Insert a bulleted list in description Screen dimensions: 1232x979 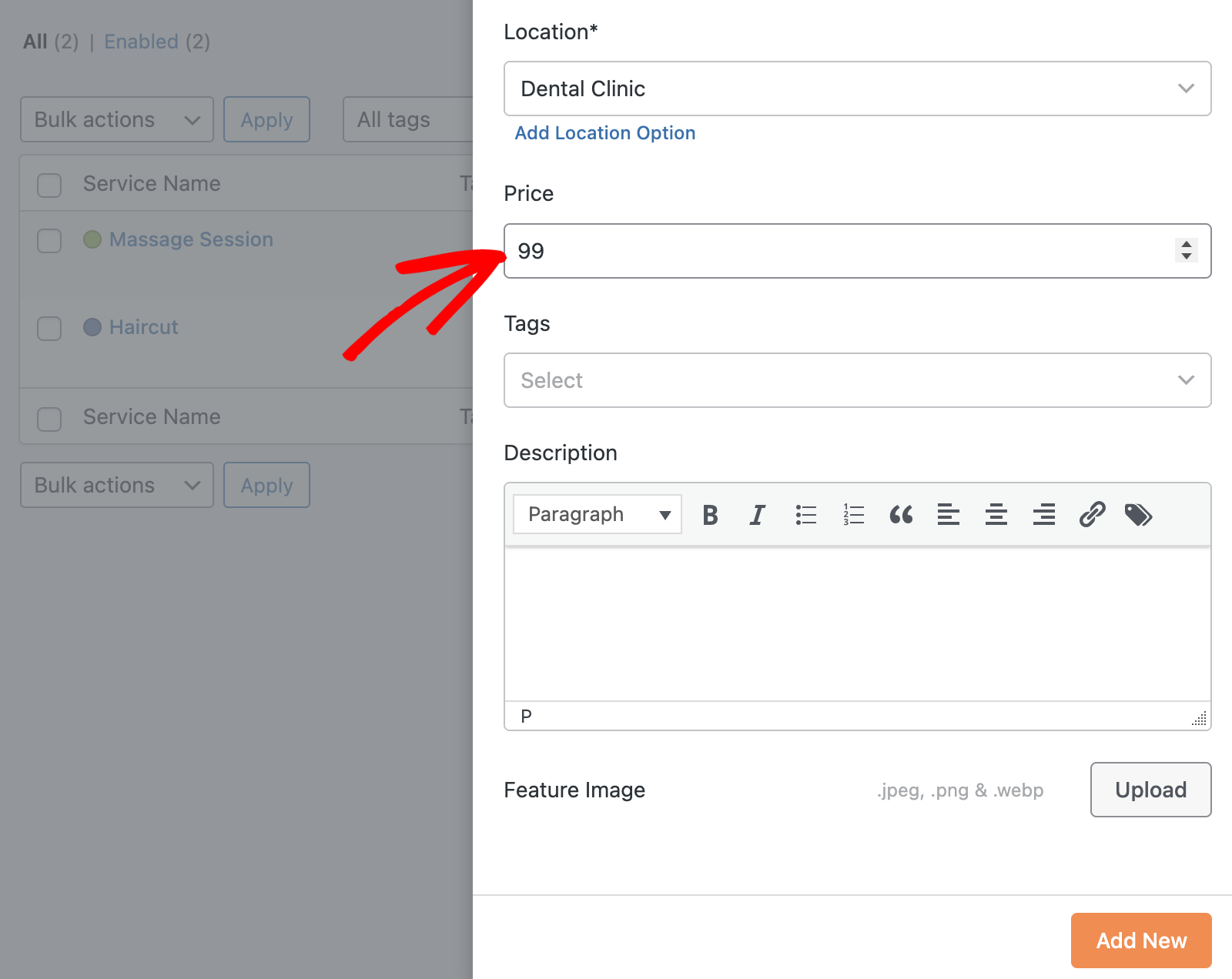pos(805,515)
